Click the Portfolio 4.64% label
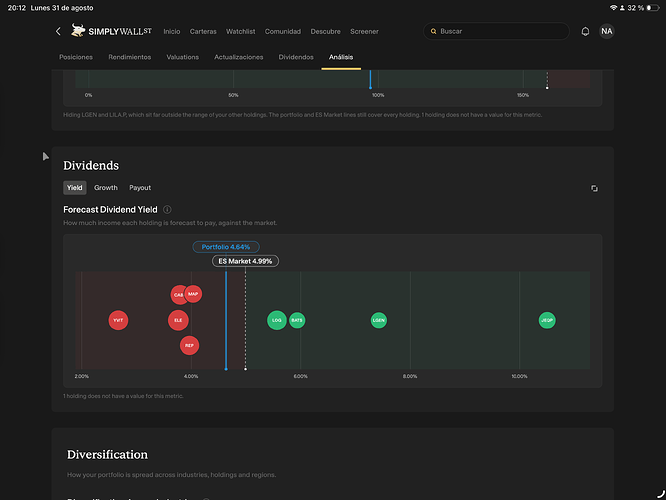This screenshot has height=500, width=666. [226, 247]
